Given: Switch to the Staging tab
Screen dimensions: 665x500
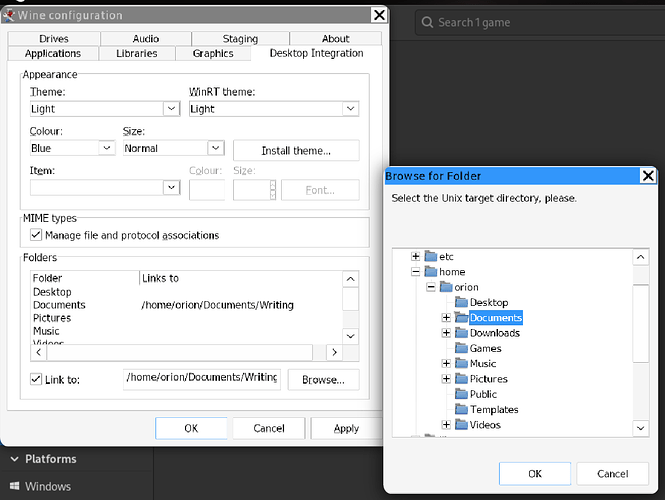Looking at the screenshot, I should [x=240, y=39].
